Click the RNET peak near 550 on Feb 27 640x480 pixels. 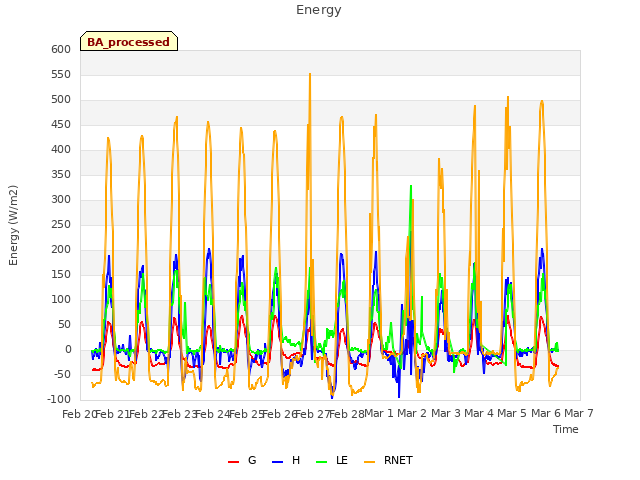(310, 74)
